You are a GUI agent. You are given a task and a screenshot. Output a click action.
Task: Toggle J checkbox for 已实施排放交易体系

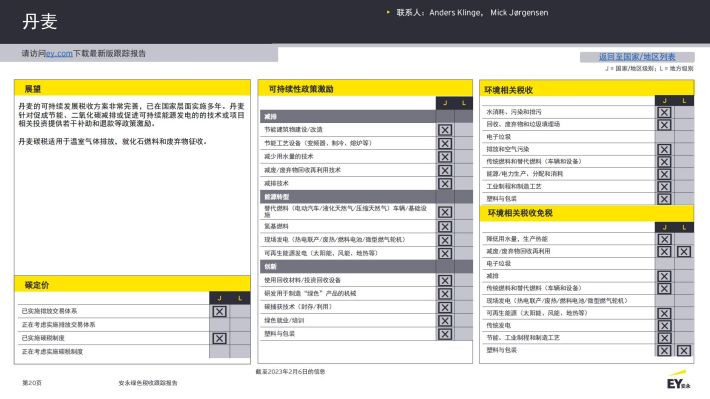pyautogui.click(x=220, y=312)
